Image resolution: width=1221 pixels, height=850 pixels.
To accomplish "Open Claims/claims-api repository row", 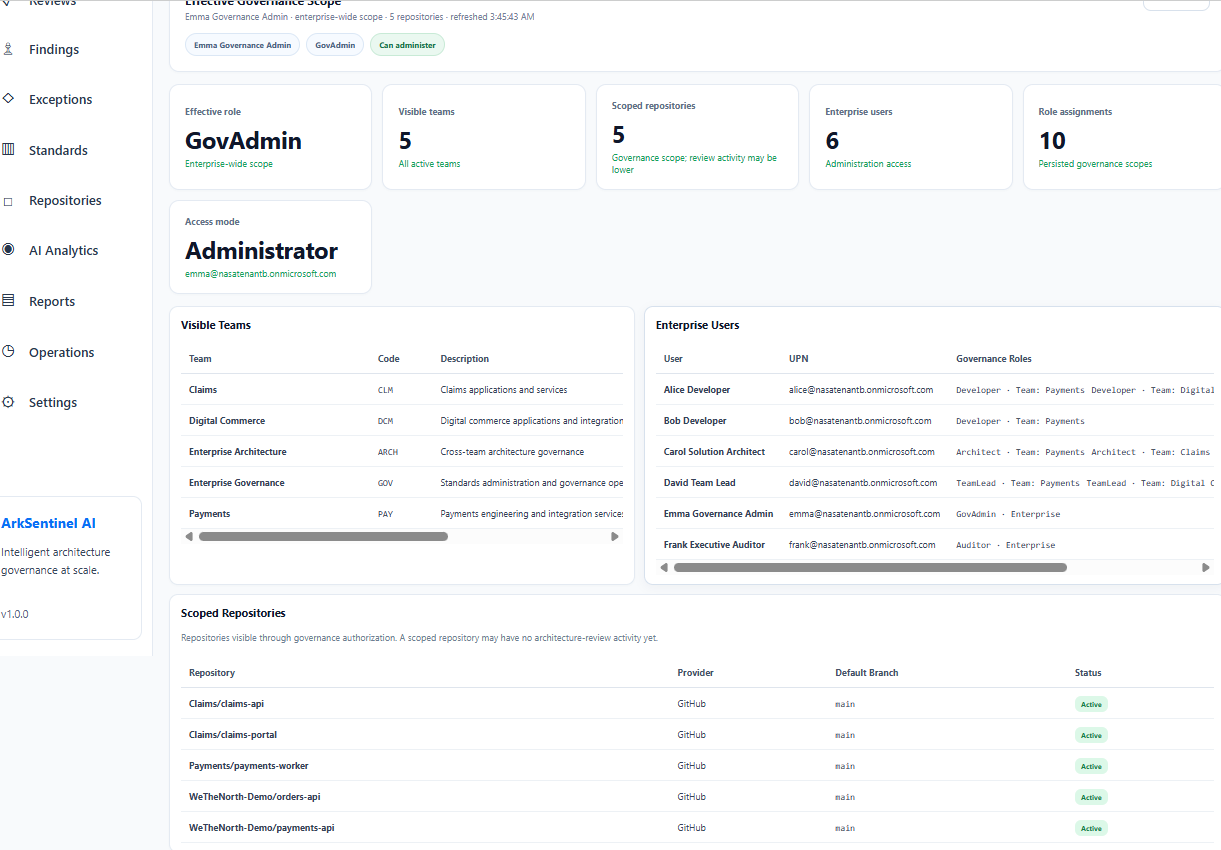I will 697,704.
